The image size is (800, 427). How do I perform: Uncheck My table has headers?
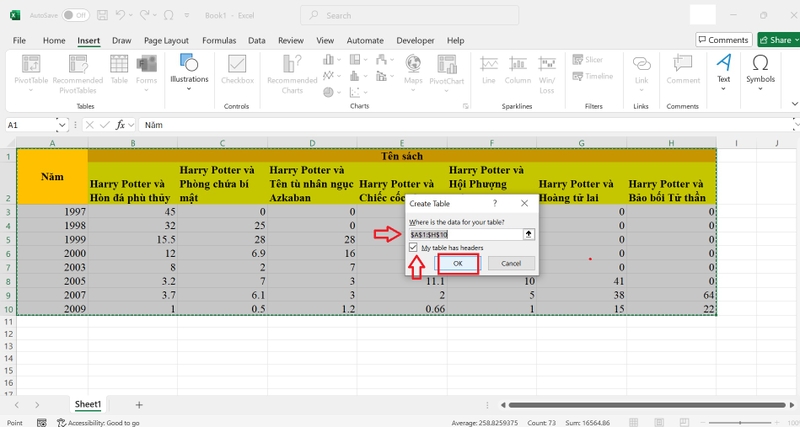pyautogui.click(x=413, y=247)
